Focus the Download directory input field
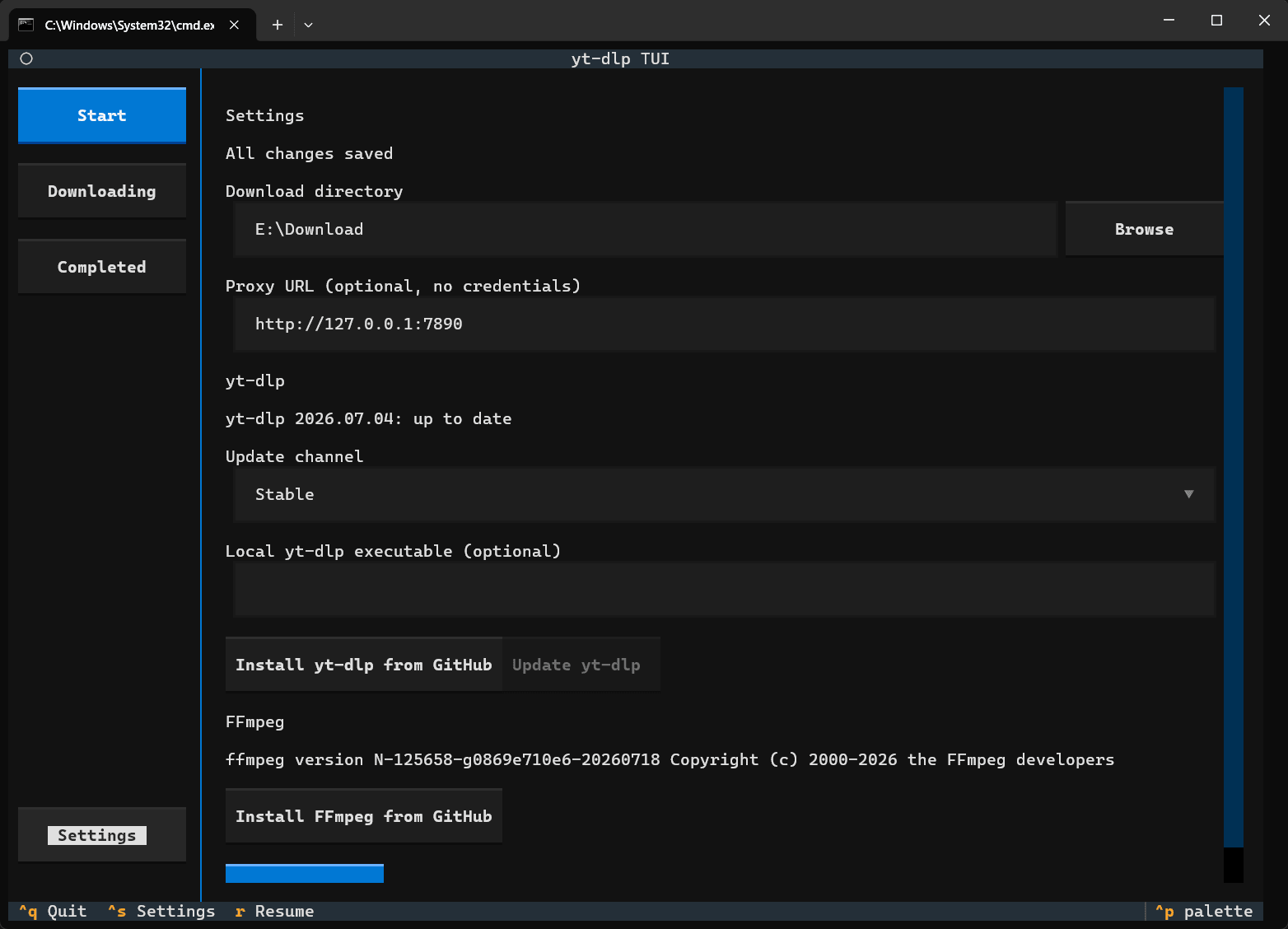1288x929 pixels. pos(646,229)
